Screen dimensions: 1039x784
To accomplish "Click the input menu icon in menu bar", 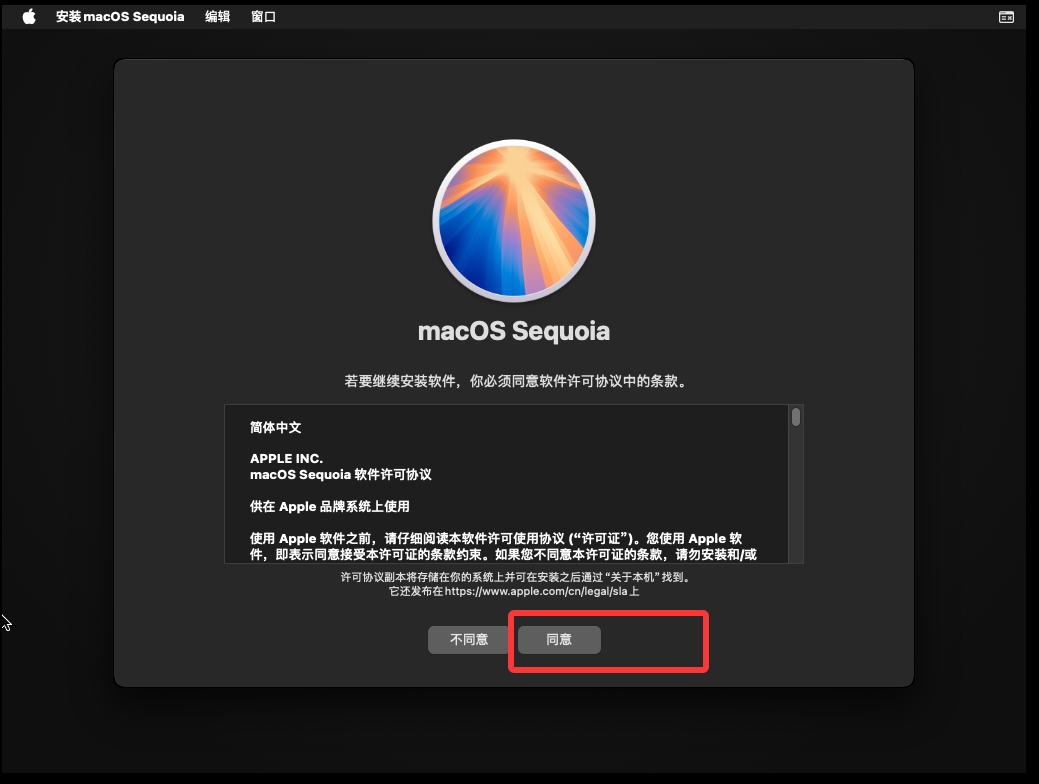I will pyautogui.click(x=1006, y=17).
